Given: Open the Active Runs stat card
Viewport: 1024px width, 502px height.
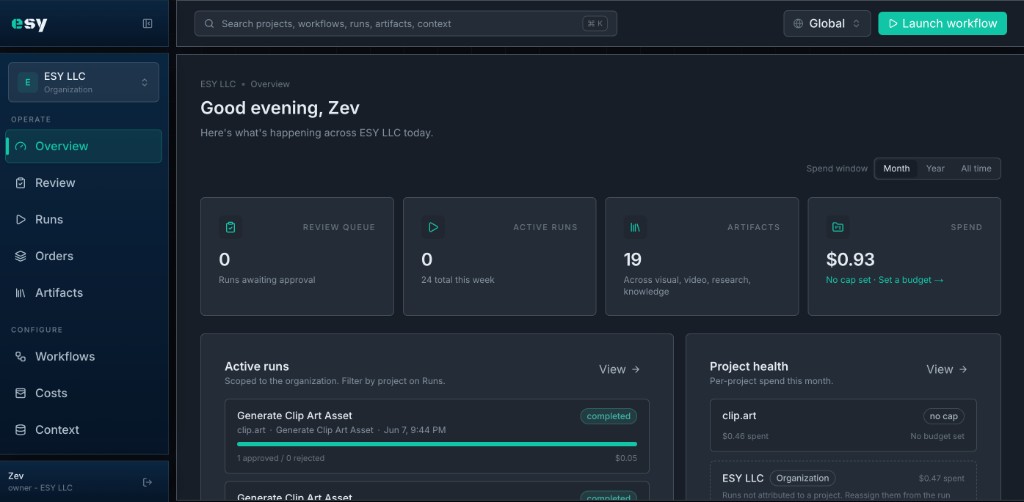Looking at the screenshot, I should click(500, 257).
